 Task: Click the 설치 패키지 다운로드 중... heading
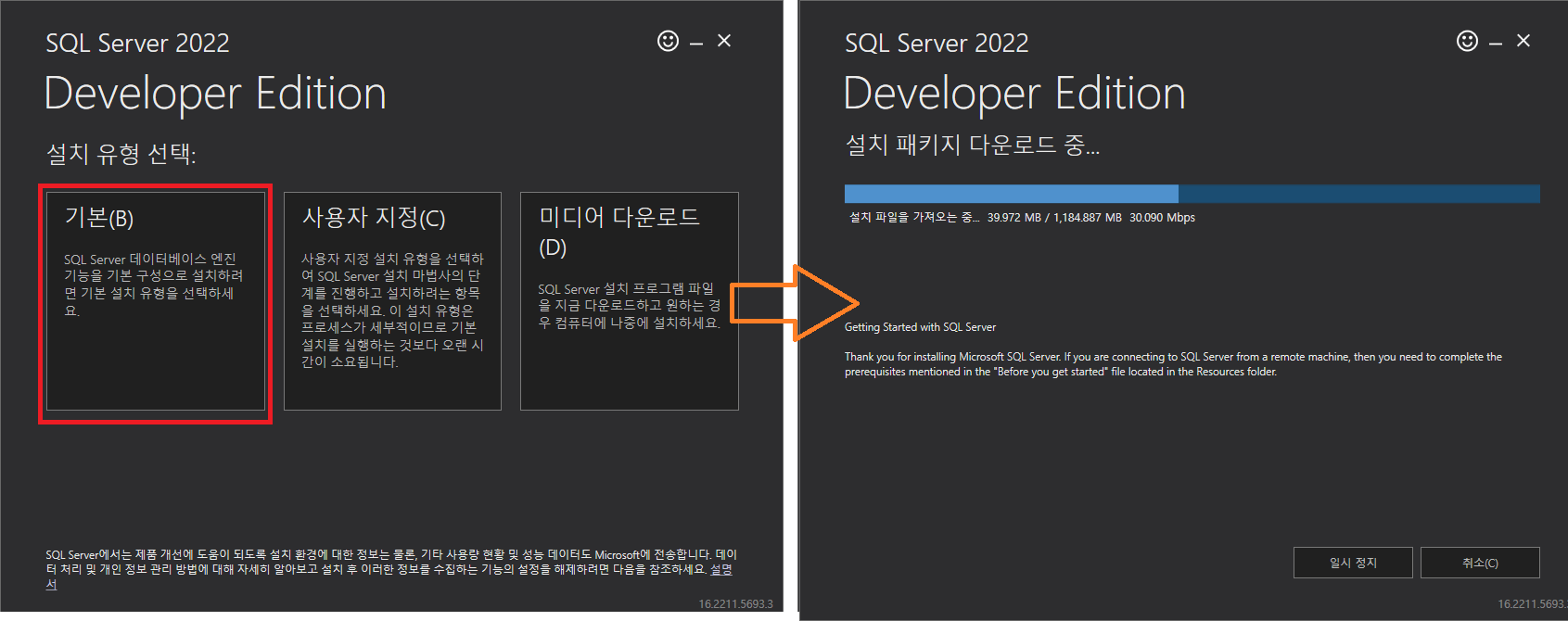pyautogui.click(x=972, y=145)
